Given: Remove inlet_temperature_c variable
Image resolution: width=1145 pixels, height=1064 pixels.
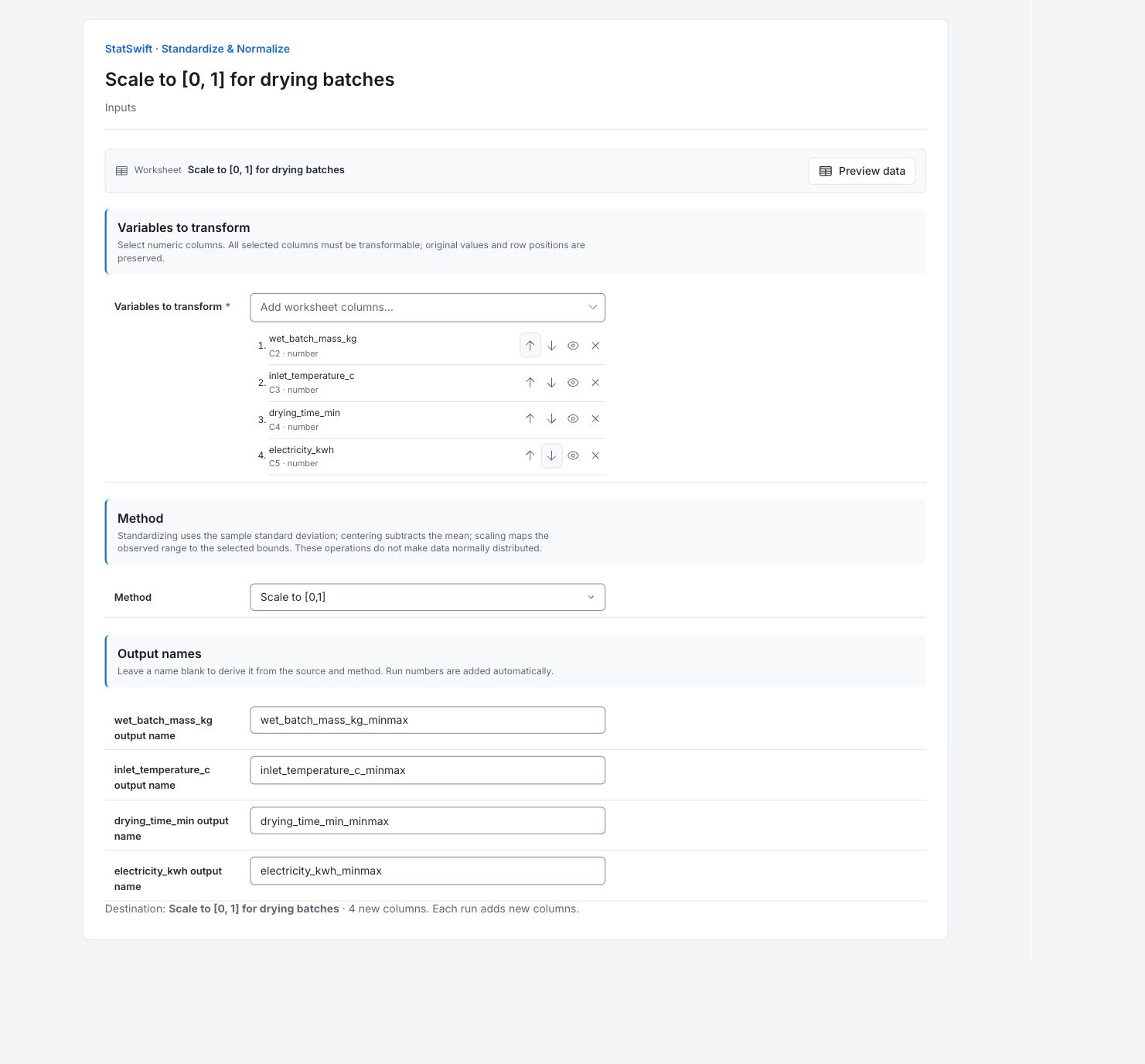Looking at the screenshot, I should (x=595, y=383).
